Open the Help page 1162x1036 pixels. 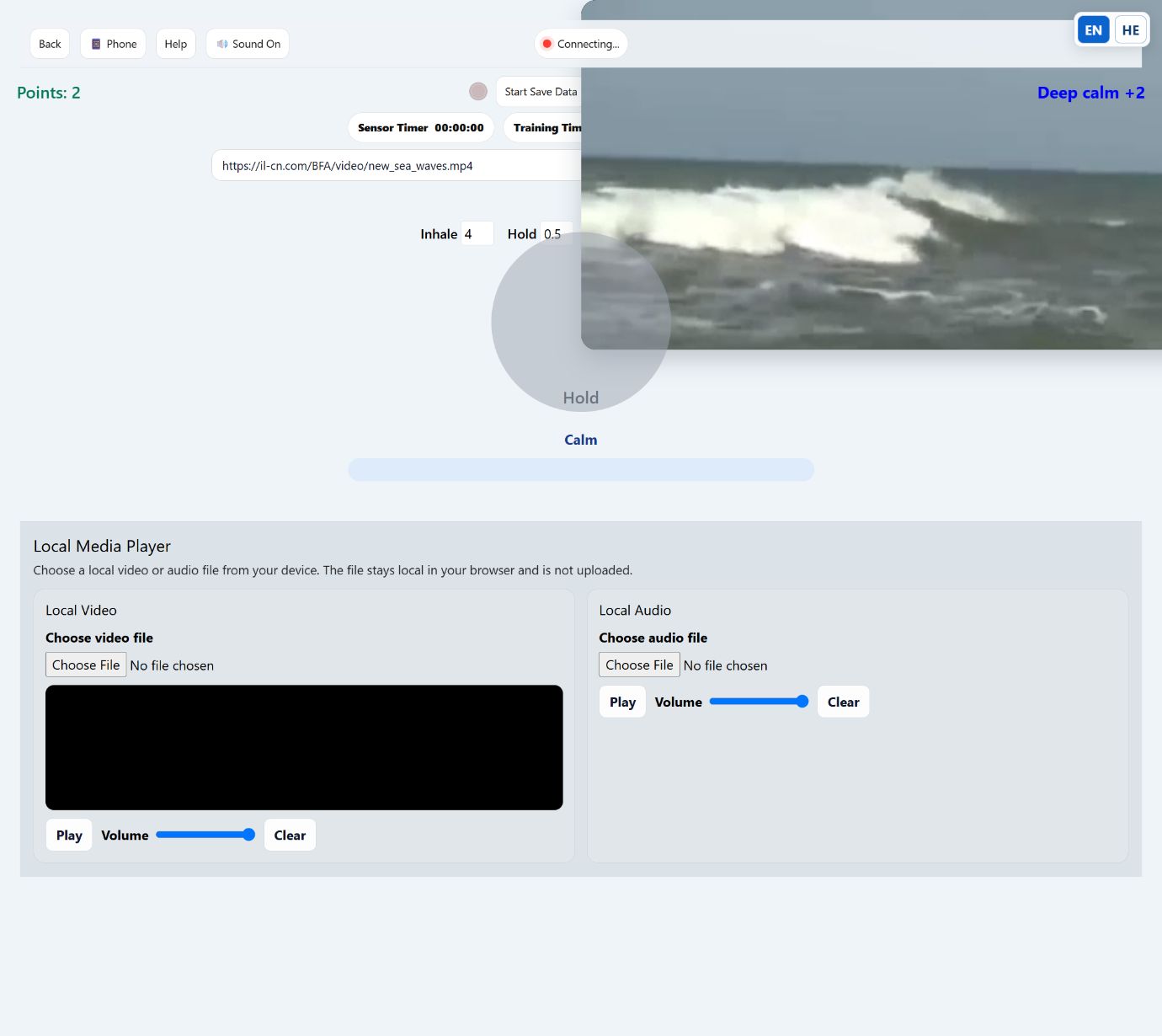[176, 44]
